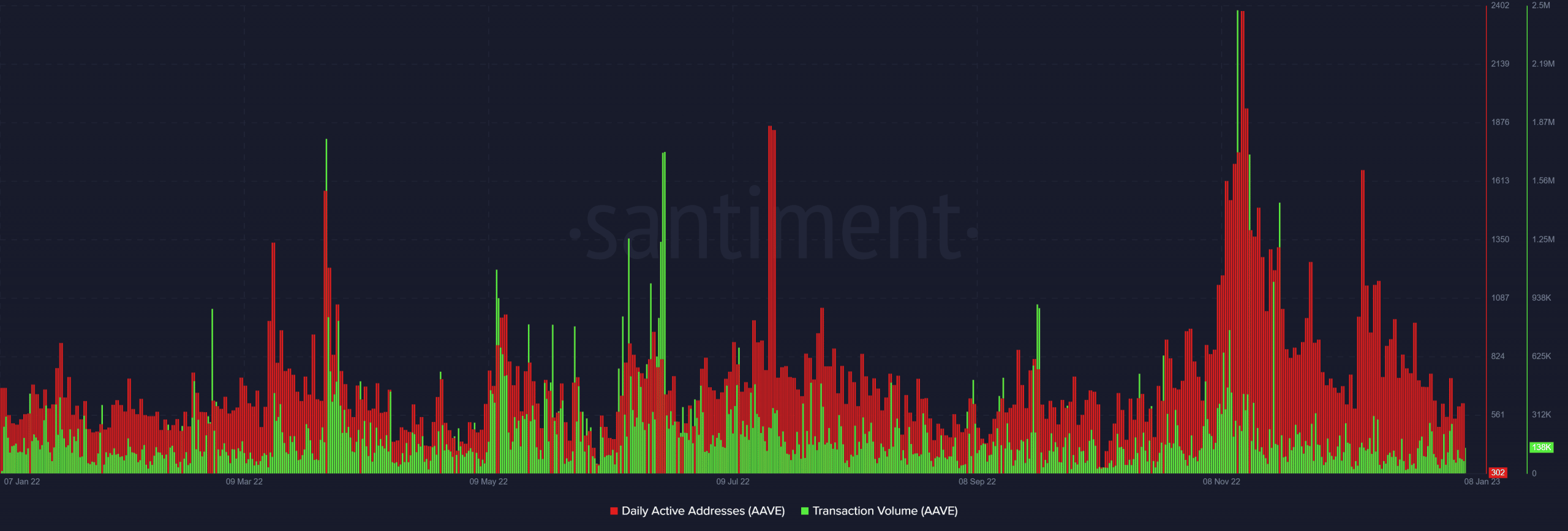Click the 09 May 22 date label
1568x531 pixels.
pyautogui.click(x=488, y=481)
